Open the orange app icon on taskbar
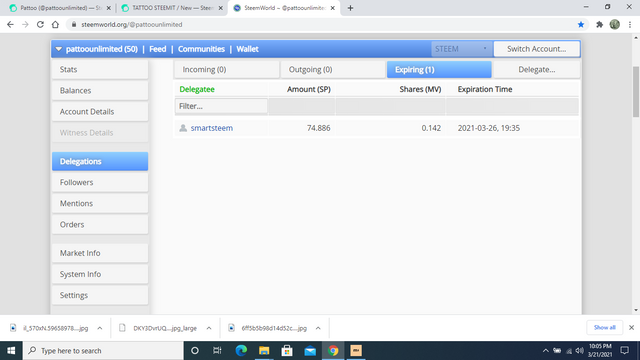Screen dimensions: 640x360 (x=356, y=351)
